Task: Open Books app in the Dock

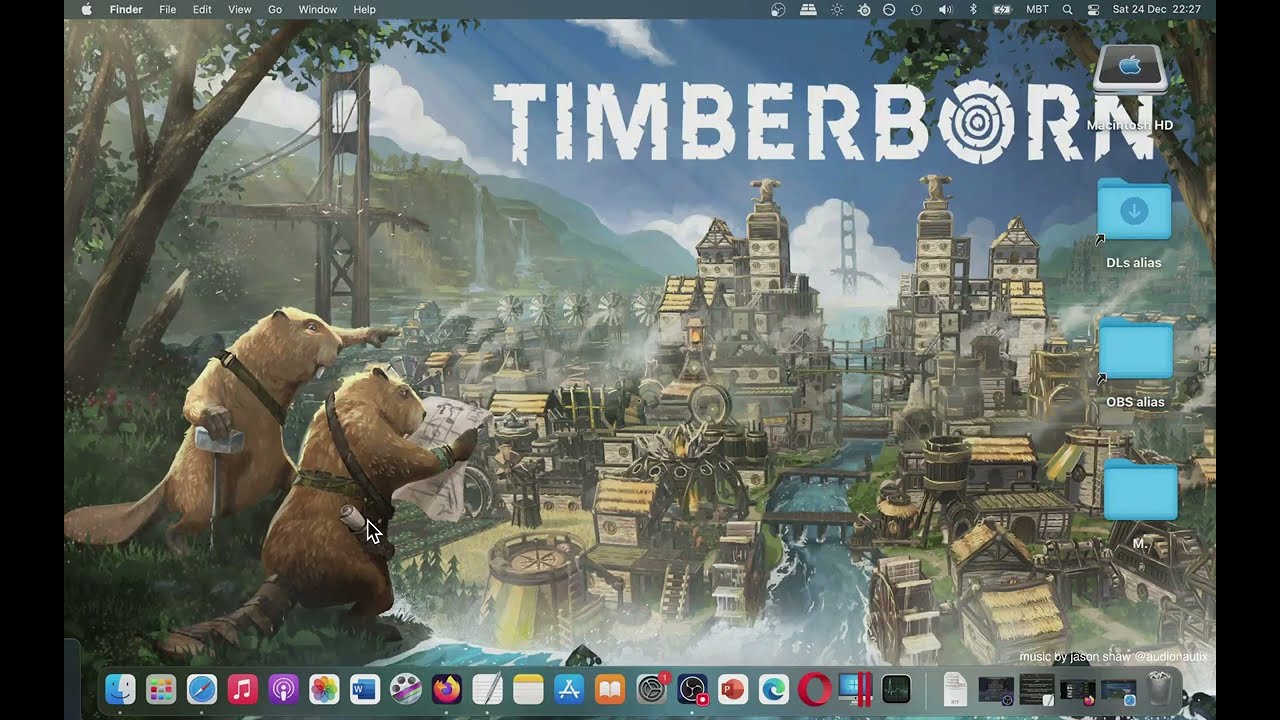Action: tap(610, 689)
